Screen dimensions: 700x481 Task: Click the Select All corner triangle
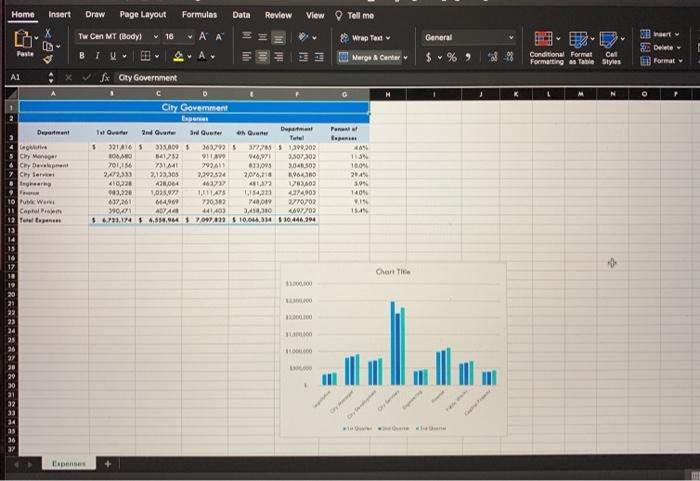coord(12,93)
